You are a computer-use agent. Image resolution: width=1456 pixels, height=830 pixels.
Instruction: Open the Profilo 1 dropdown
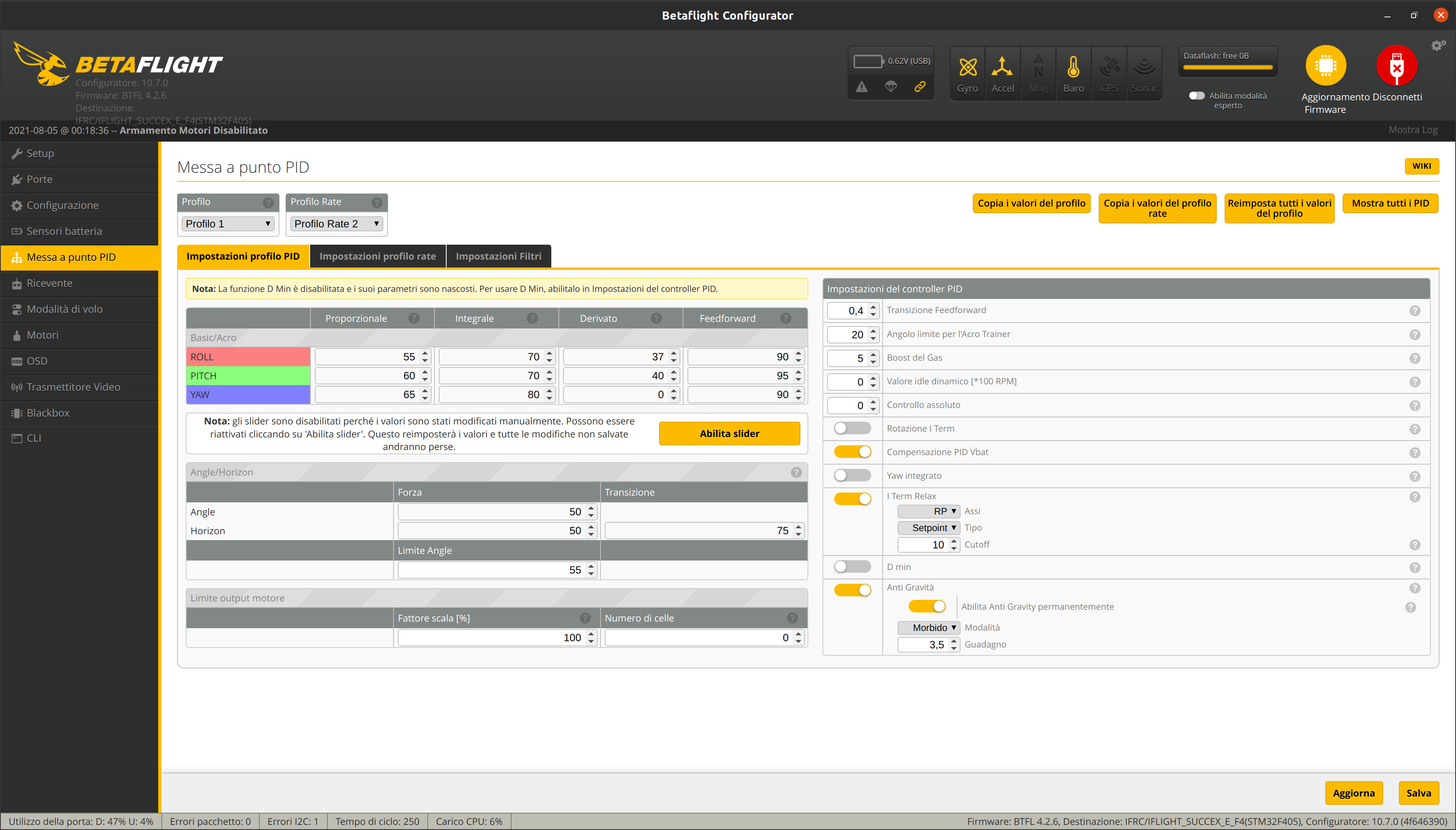(x=227, y=224)
